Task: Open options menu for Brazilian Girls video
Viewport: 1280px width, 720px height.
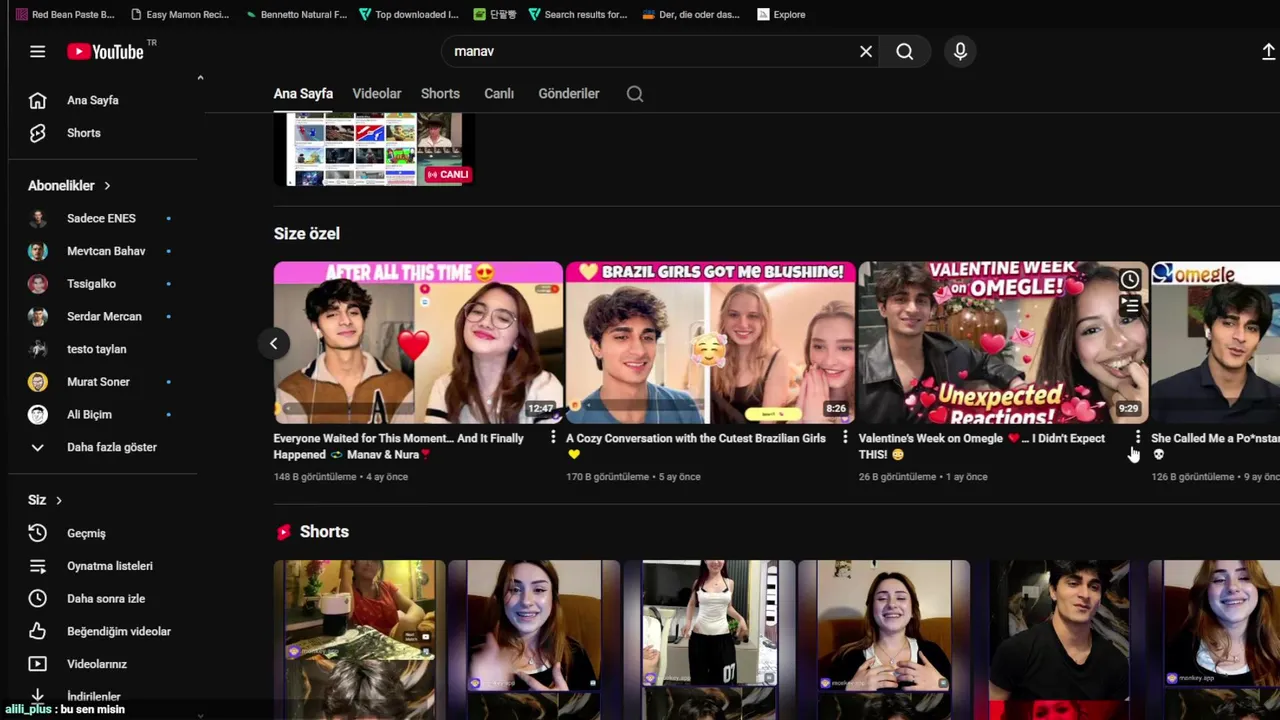Action: 845,438
